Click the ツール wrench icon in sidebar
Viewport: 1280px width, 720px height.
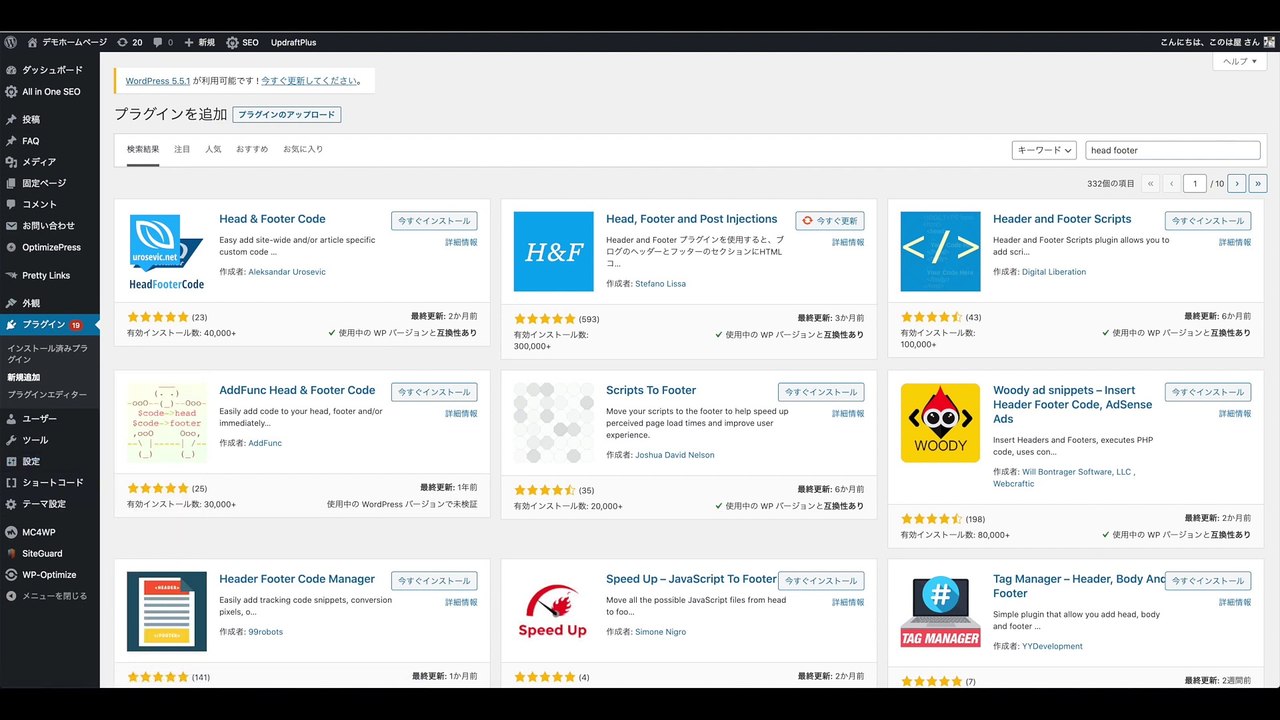click(x=11, y=440)
